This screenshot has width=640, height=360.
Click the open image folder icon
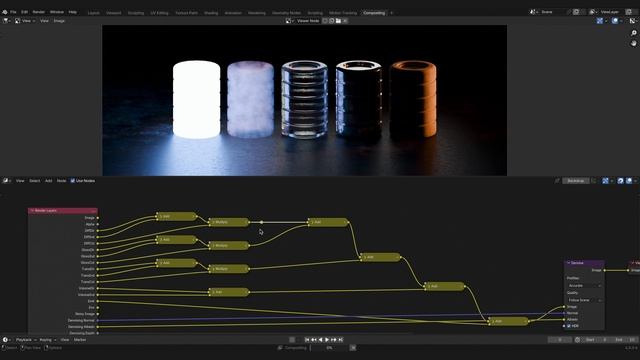click(338, 21)
